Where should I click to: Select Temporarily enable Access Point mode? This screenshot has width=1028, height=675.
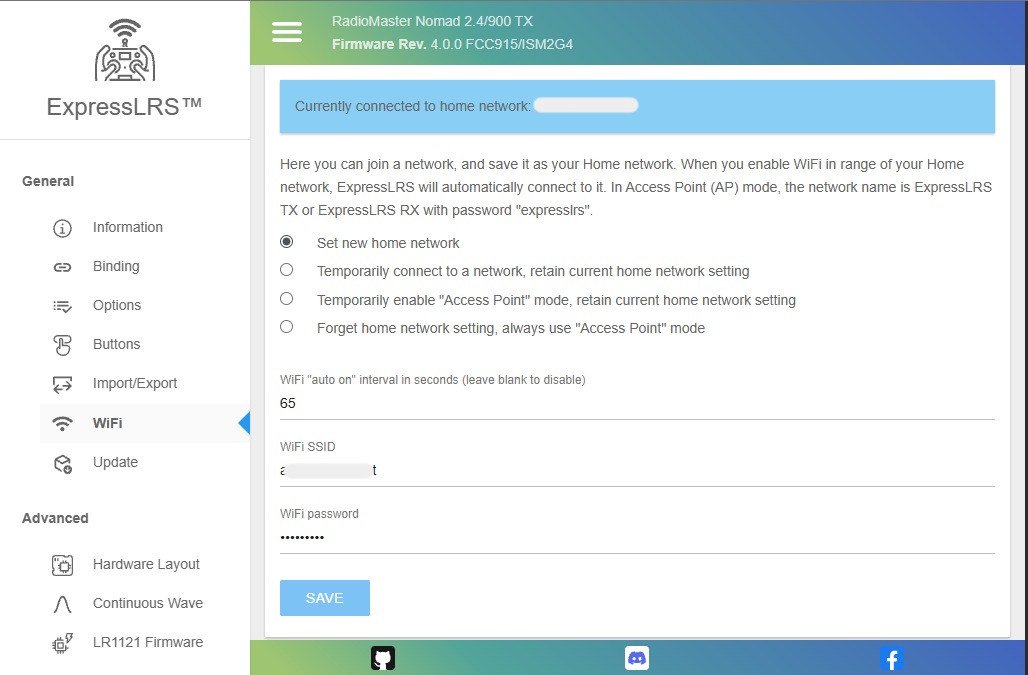[287, 299]
